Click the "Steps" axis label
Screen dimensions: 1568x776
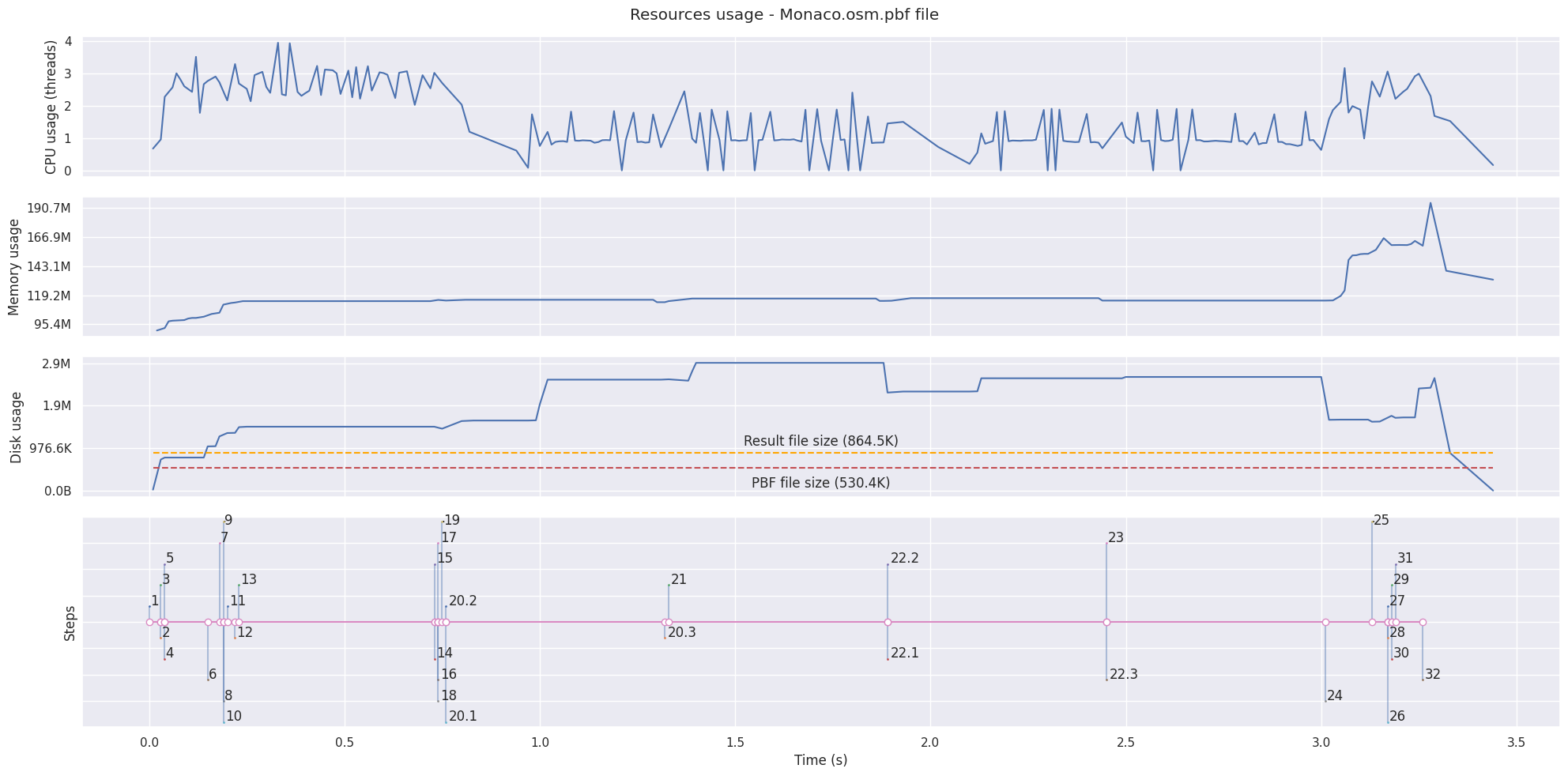click(x=70, y=623)
